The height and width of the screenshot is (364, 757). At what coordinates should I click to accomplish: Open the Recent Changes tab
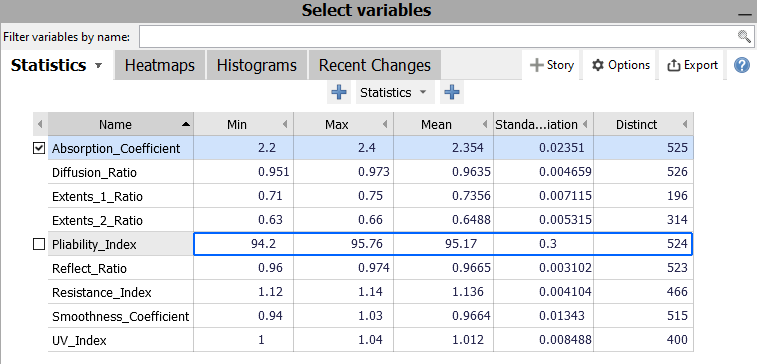click(375, 65)
